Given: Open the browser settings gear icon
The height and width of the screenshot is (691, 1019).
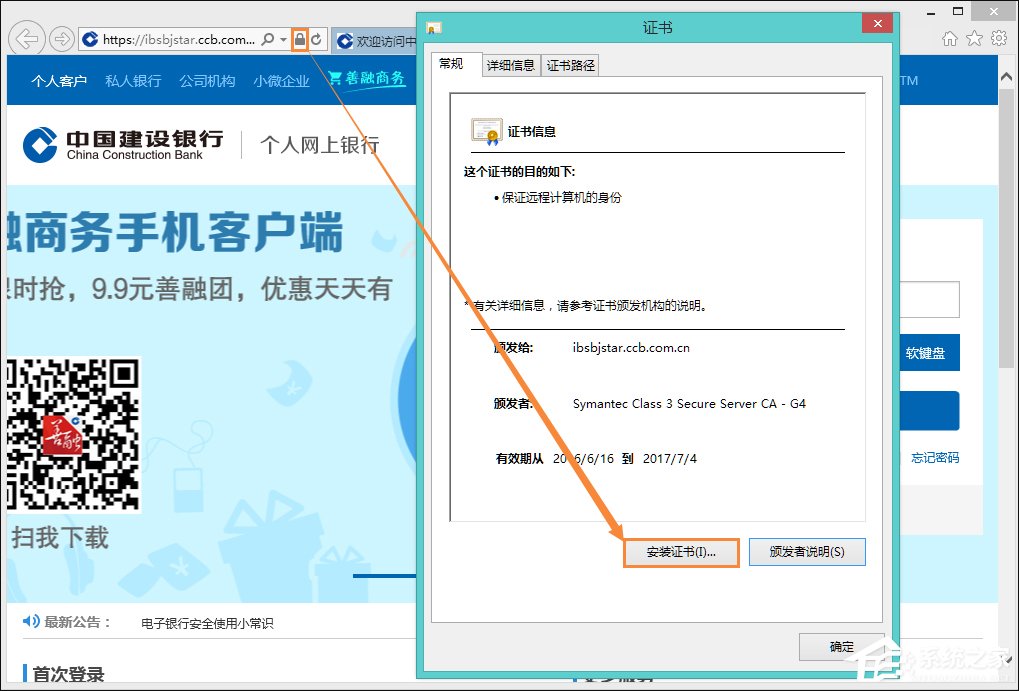Looking at the screenshot, I should 998,38.
